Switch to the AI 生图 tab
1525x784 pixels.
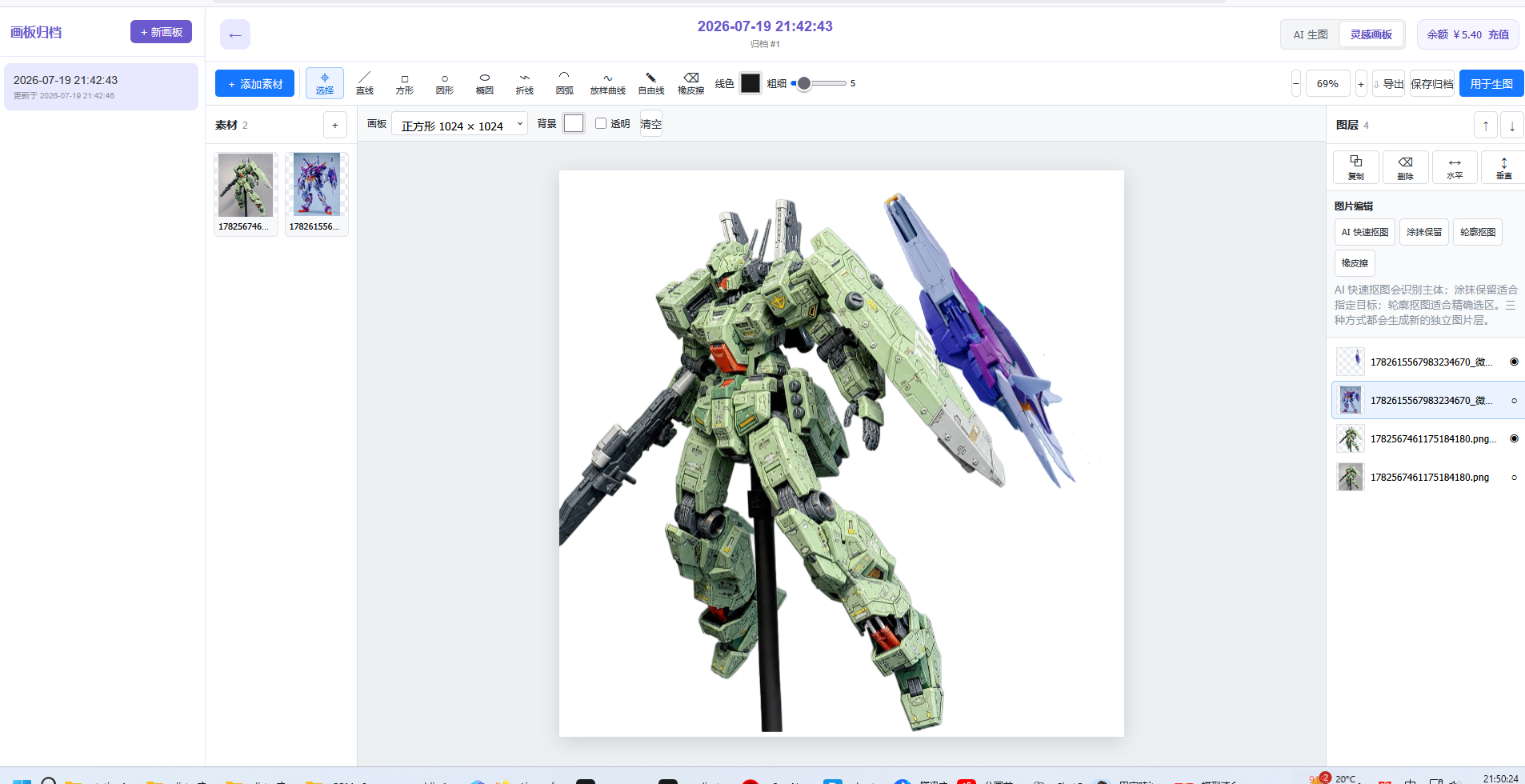pos(1311,34)
